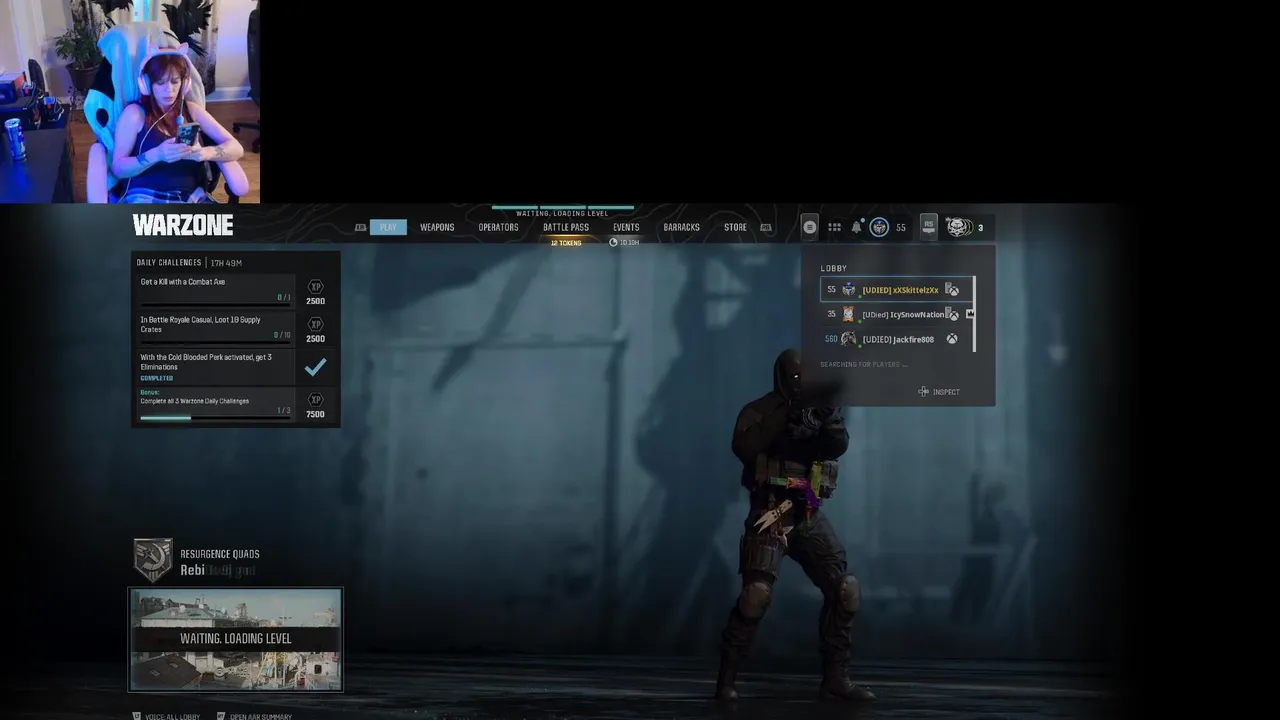Click party leader crown icon by IcySnowNation
Image resolution: width=1280 pixels, height=720 pixels.
point(970,314)
